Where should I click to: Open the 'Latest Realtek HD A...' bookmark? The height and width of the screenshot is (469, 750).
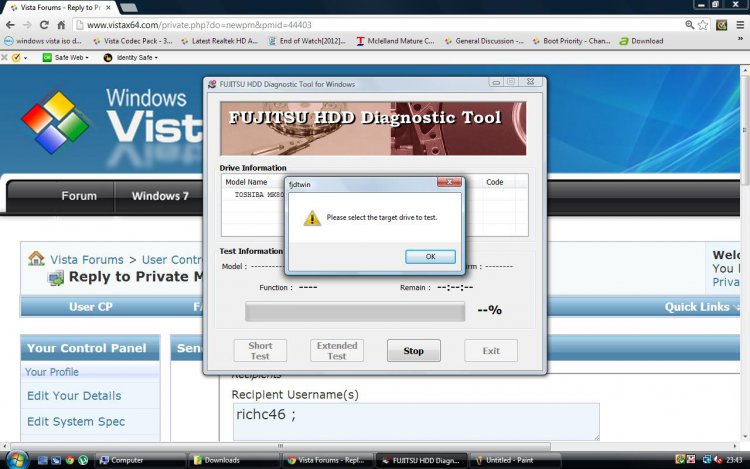pyautogui.click(x=220, y=41)
